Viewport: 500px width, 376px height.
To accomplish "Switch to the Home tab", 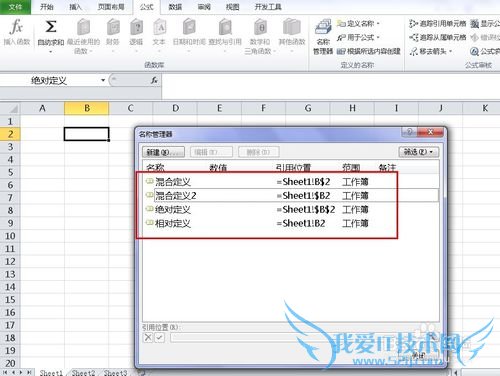I will click(47, 7).
